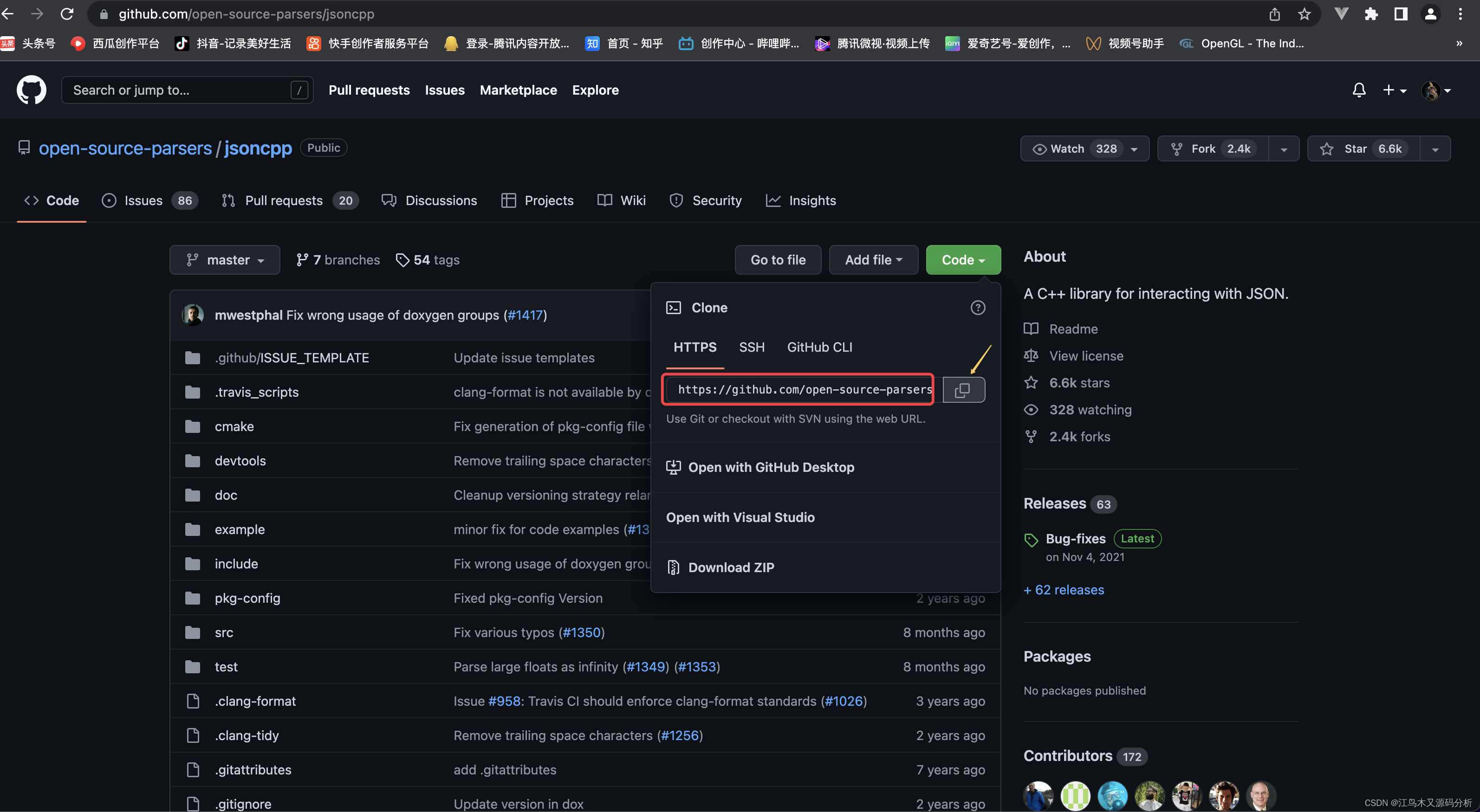Open the notifications bell

click(1359, 90)
